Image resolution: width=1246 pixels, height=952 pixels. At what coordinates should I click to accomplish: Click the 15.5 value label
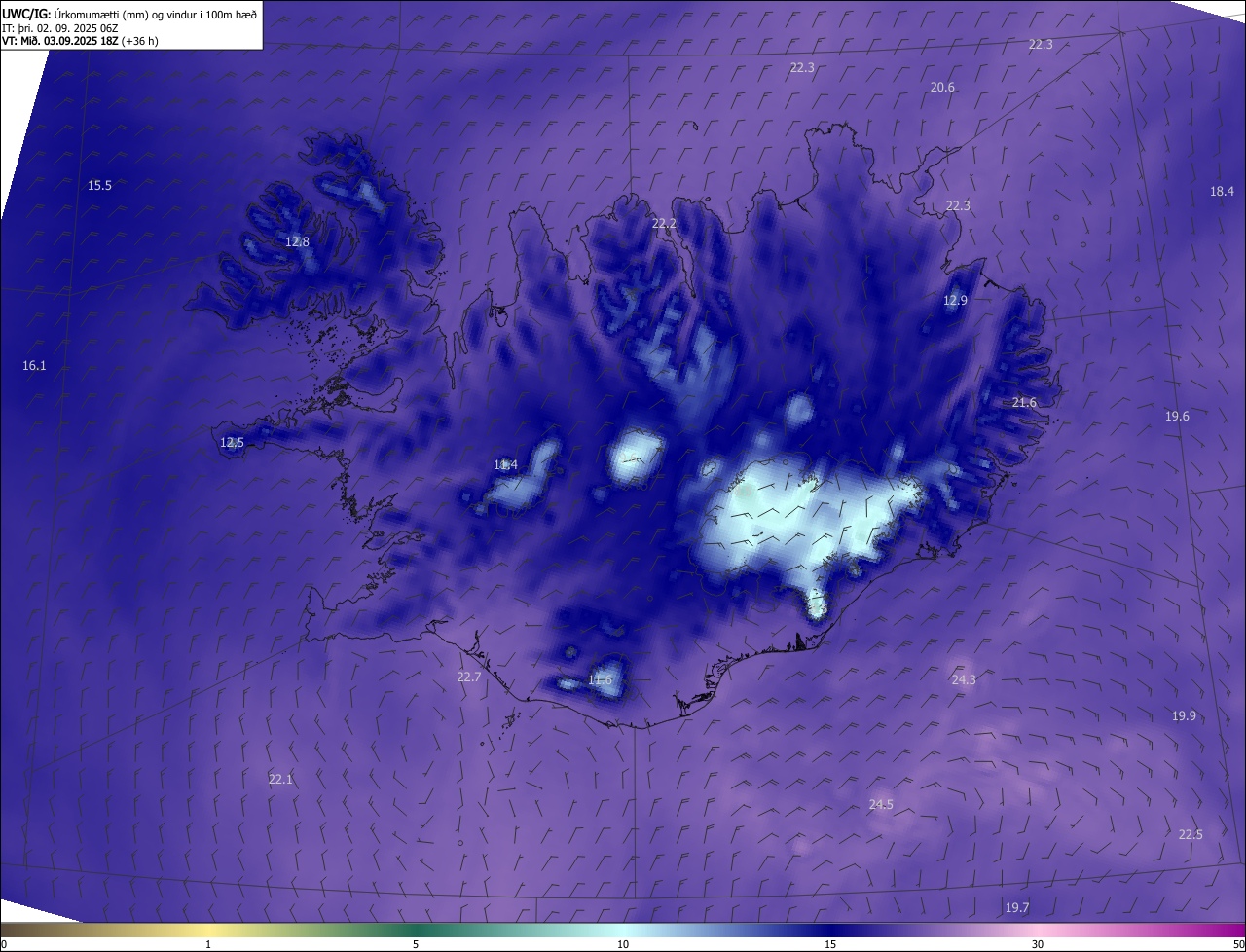[99, 185]
